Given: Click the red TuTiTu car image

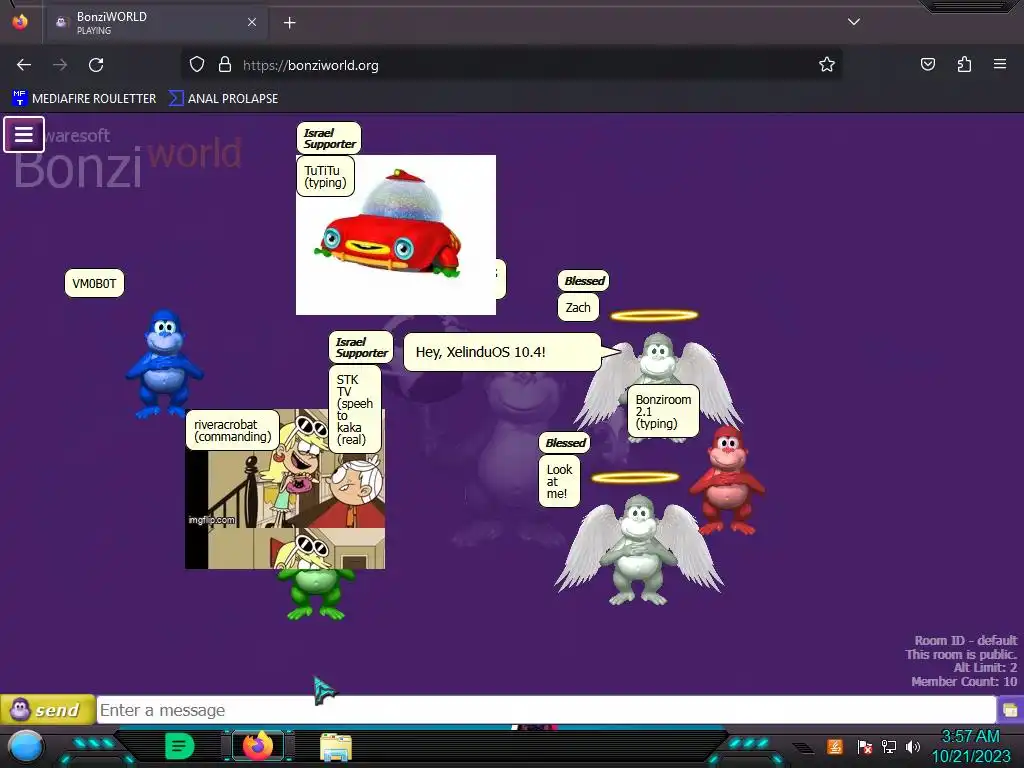Looking at the screenshot, I should [x=396, y=234].
